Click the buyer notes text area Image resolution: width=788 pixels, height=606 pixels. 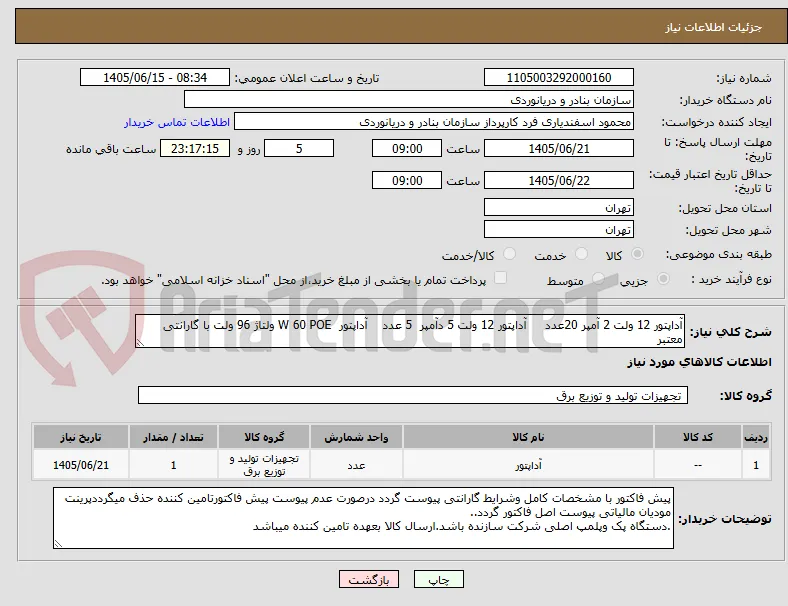(x=363, y=518)
